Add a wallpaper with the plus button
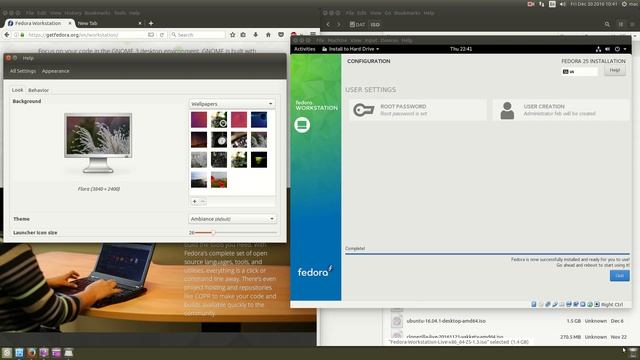 click(x=195, y=201)
